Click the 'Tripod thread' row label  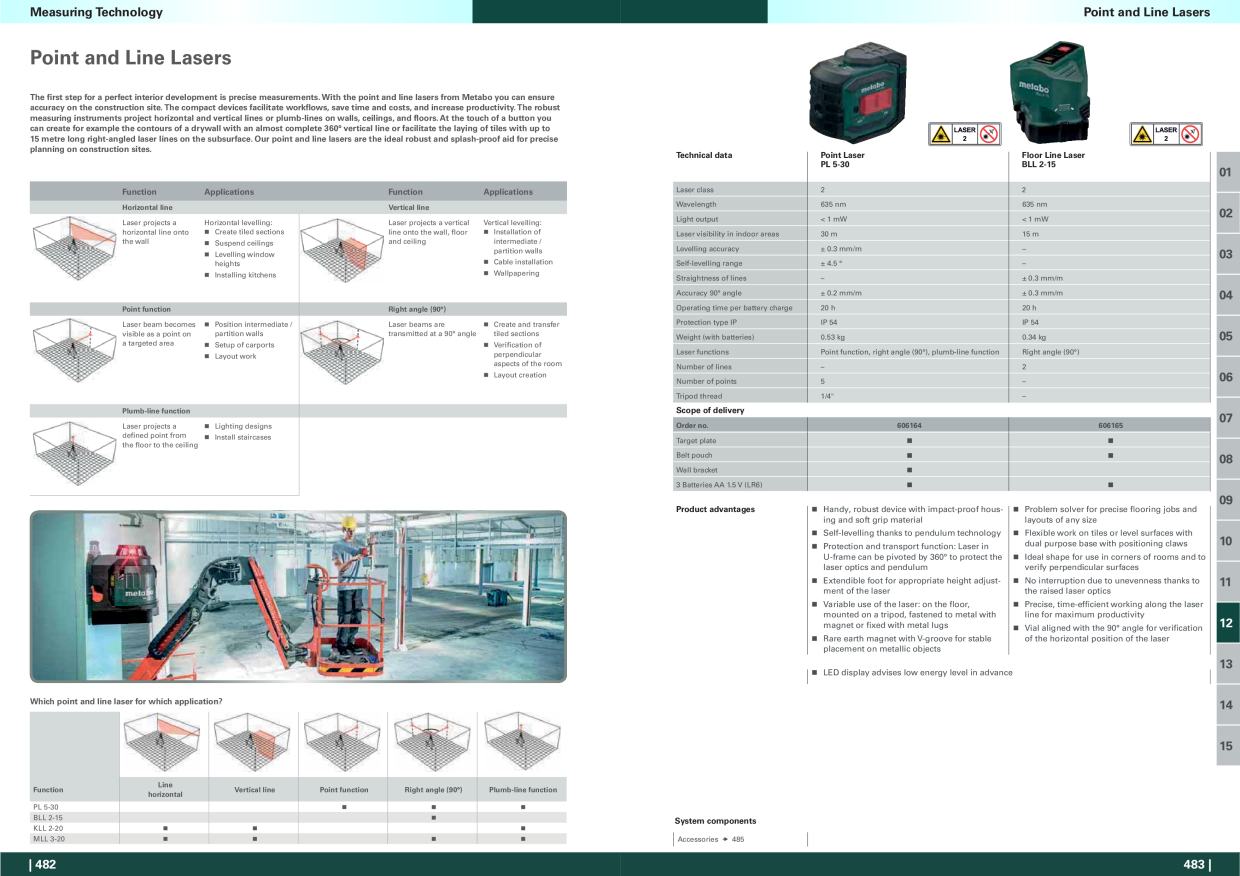(x=699, y=396)
